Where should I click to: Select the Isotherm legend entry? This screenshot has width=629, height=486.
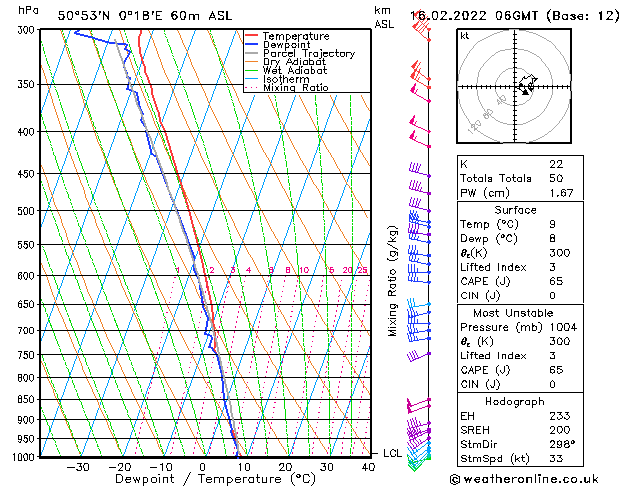pyautogui.click(x=286, y=79)
